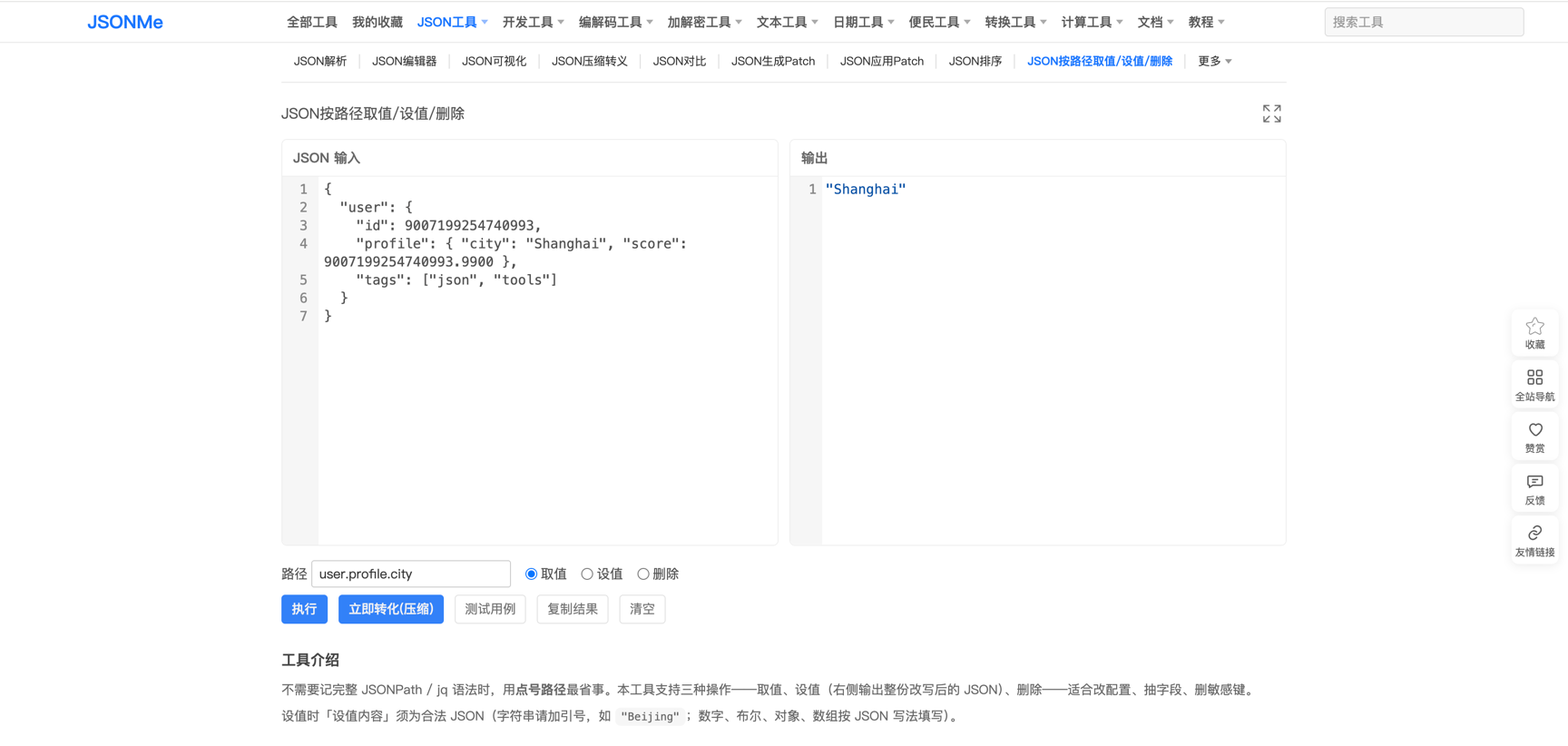Expand the 教程 dropdown menu
The width and height of the screenshot is (1568, 746).
(x=1206, y=22)
